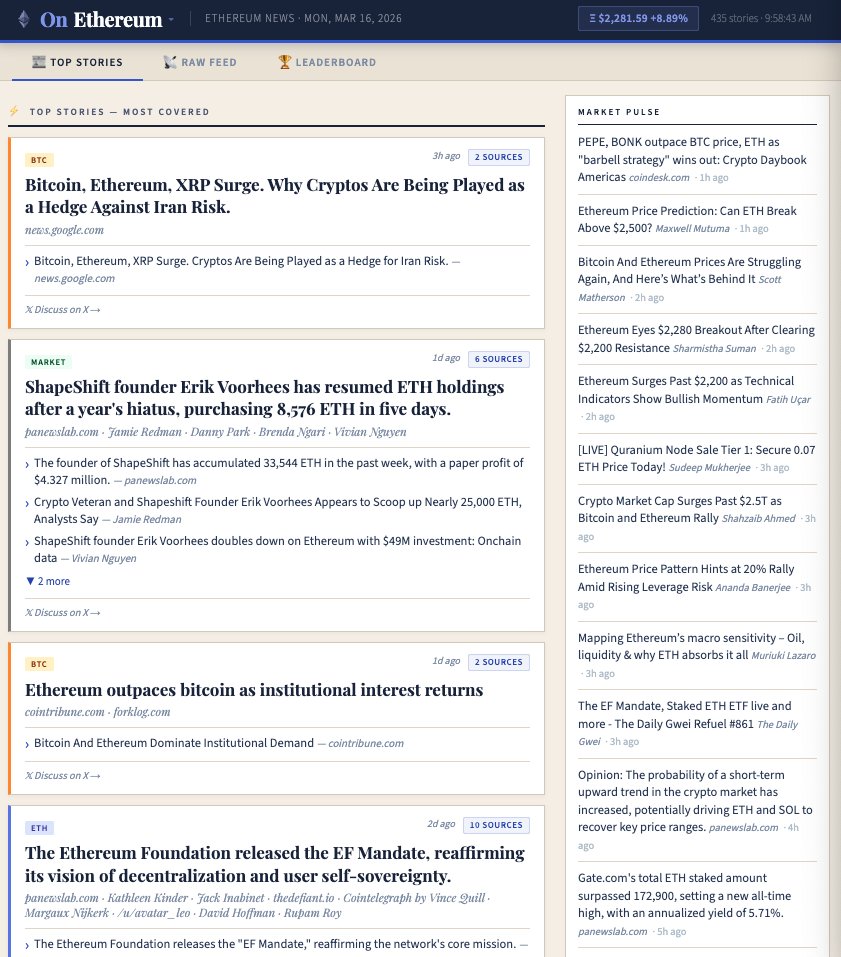Open 'doubles down on Ethereum with $49M' link
Viewport: 841px width, 957px height.
(278, 549)
